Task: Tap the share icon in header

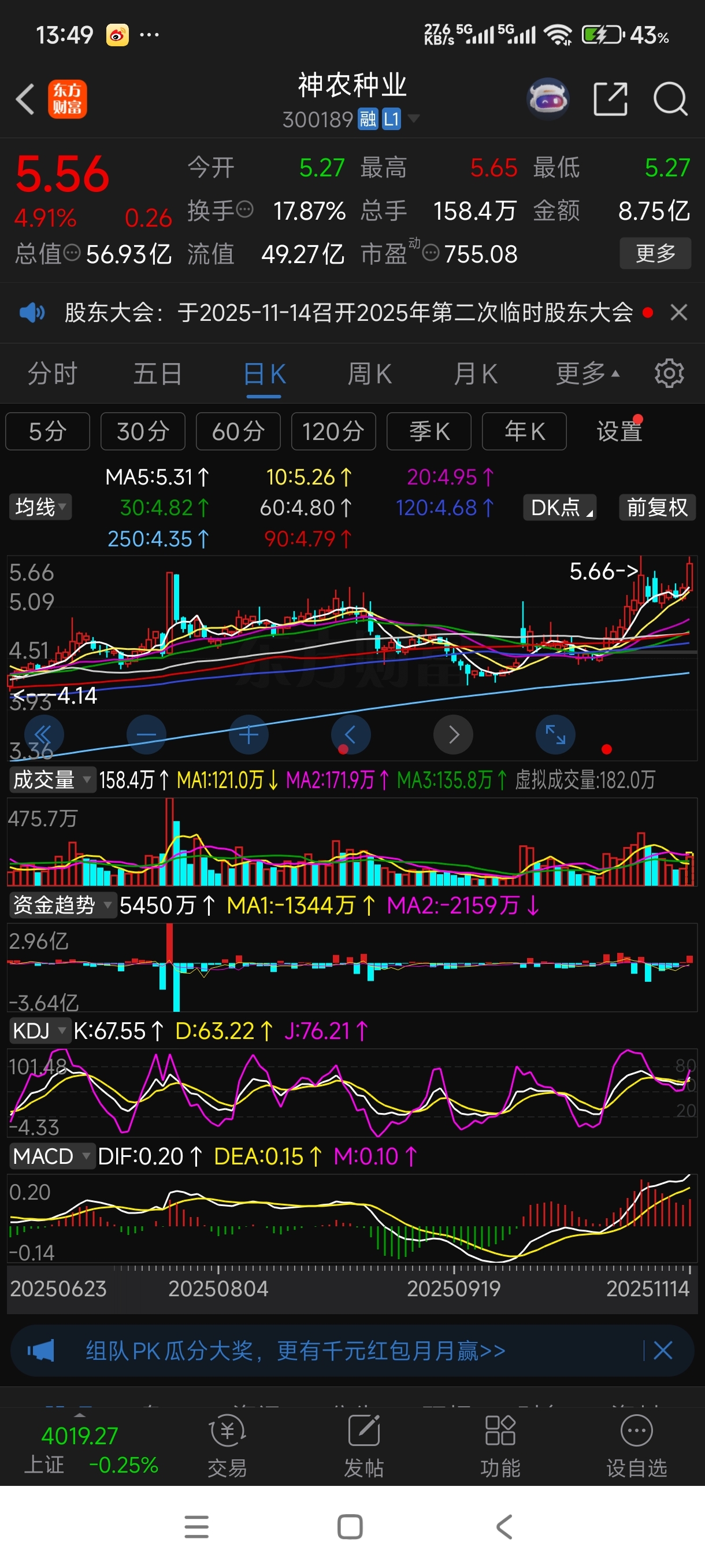Action: point(610,99)
